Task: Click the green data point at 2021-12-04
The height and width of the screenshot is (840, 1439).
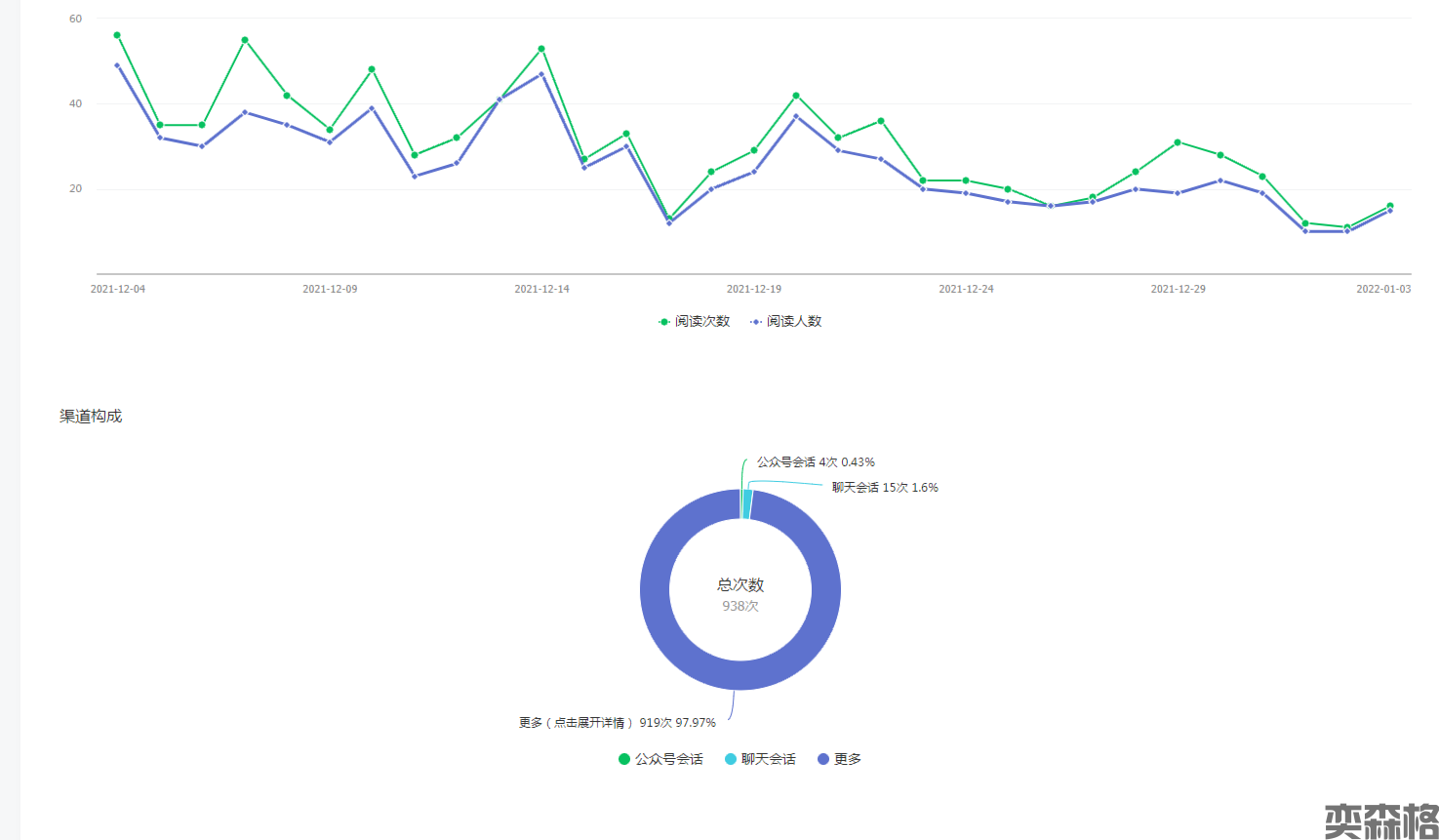Action: point(117,35)
